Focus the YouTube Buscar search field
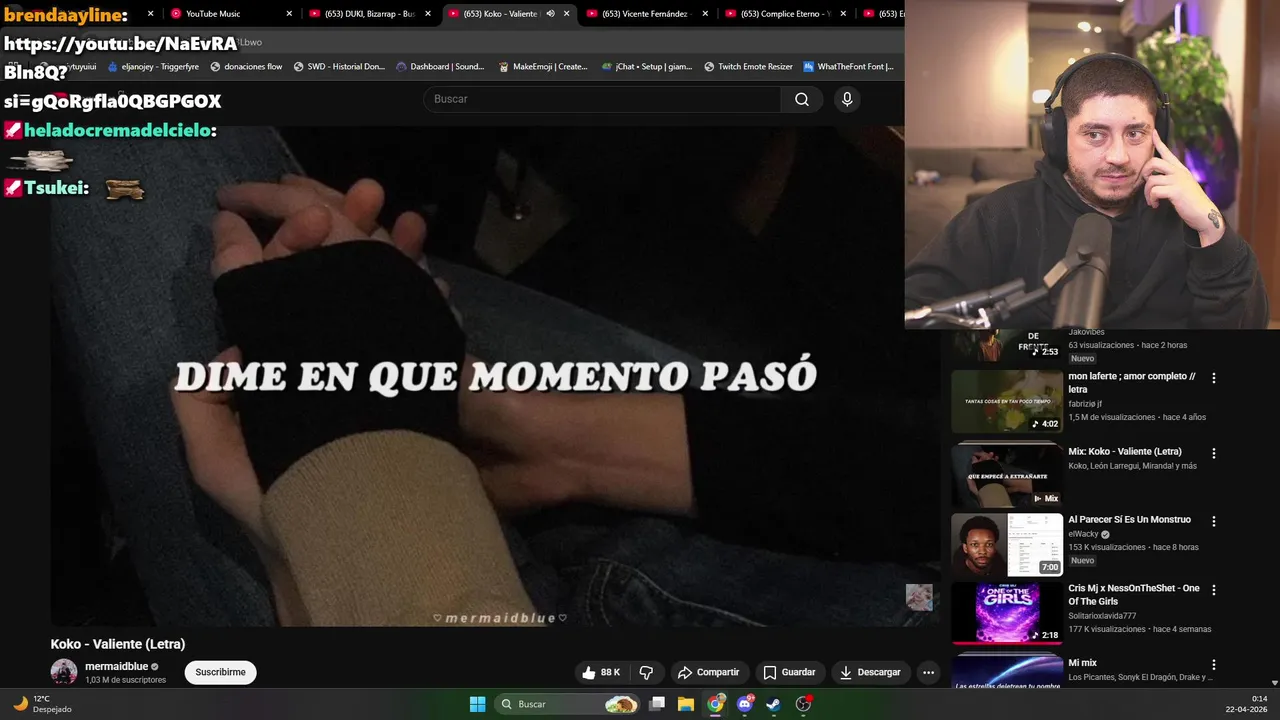Image resolution: width=1280 pixels, height=720 pixels. 602,99
